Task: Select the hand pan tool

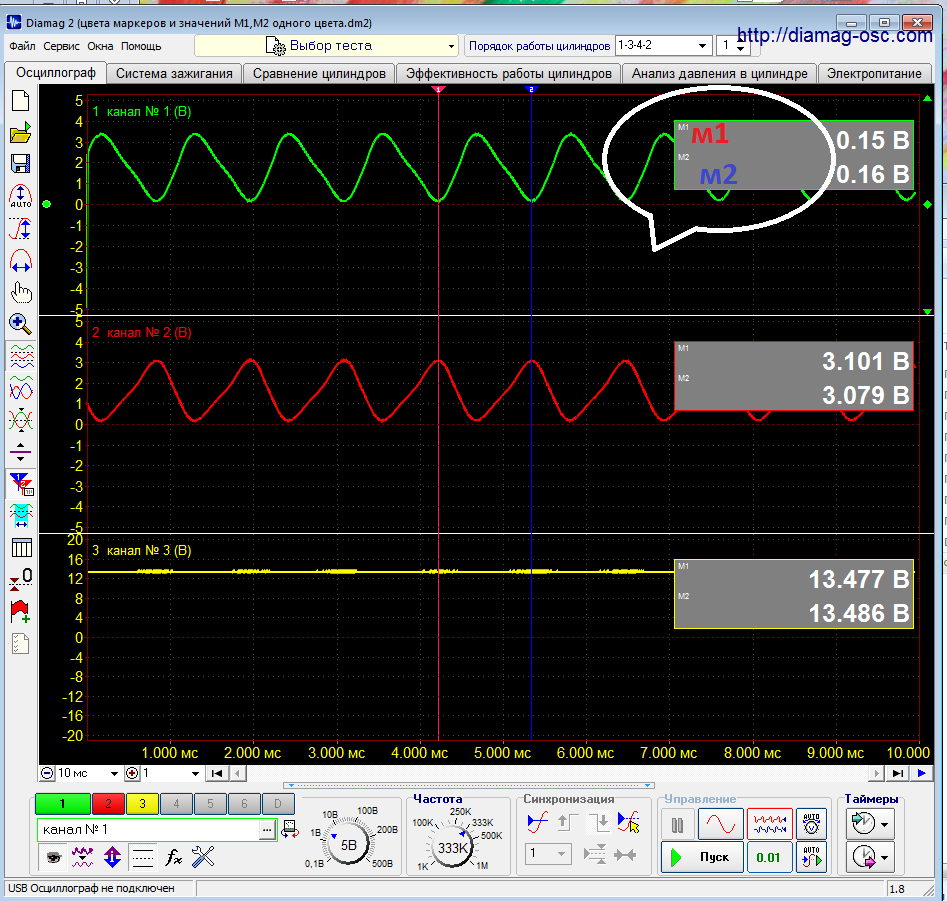Action: pos(21,293)
